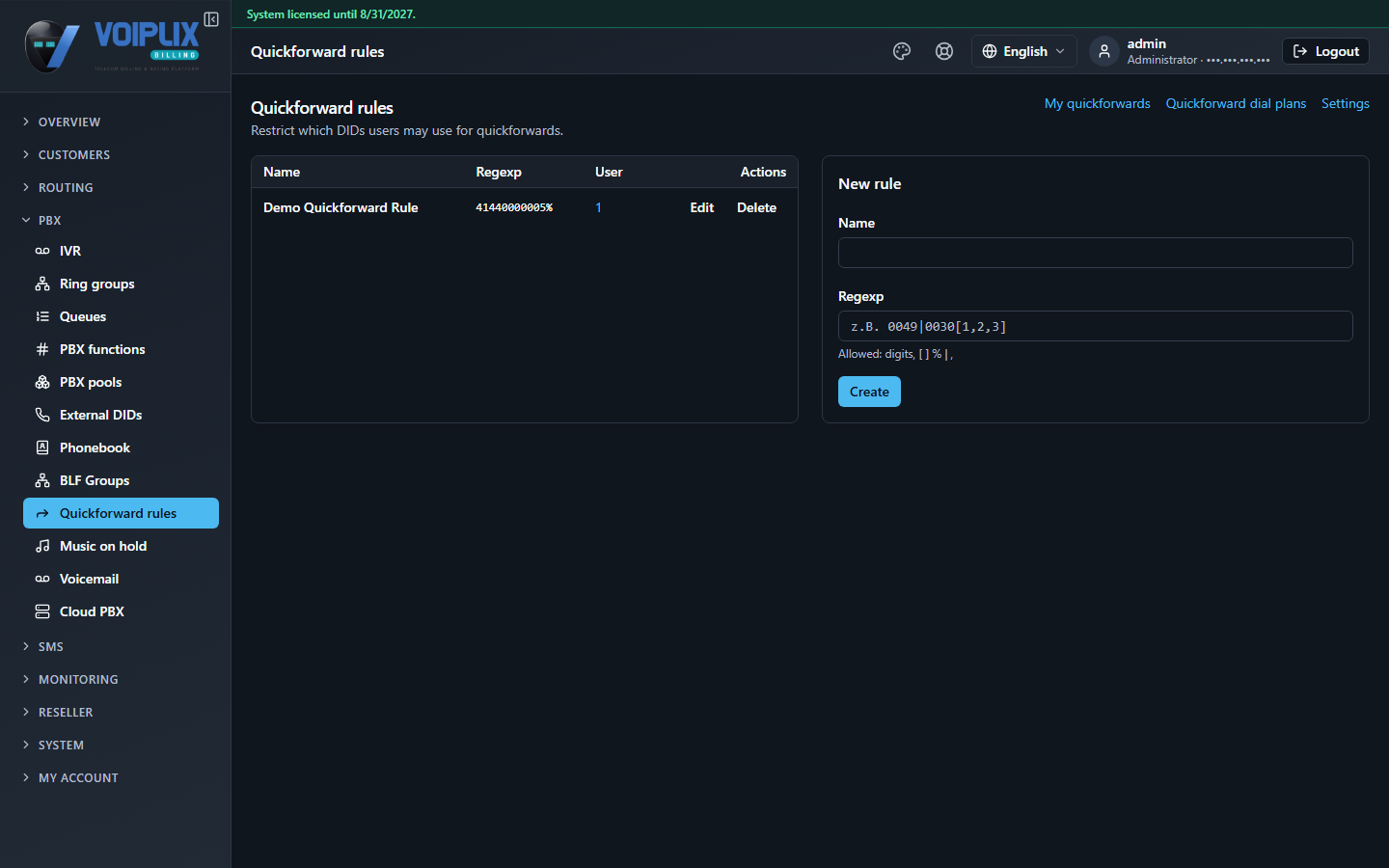Click the admin username text
The height and width of the screenshot is (868, 1389).
(x=1146, y=43)
